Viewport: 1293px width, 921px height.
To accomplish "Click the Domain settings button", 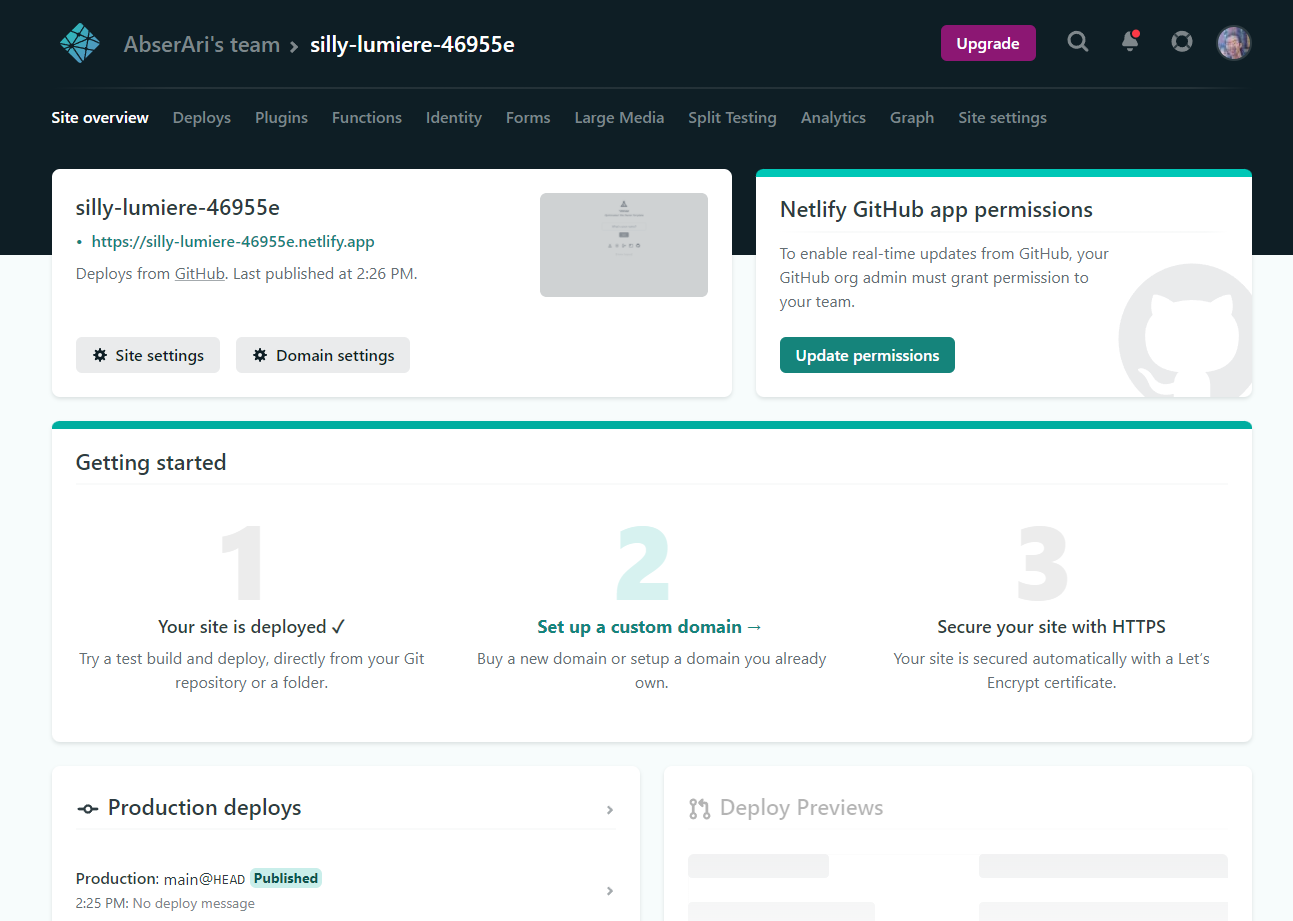I will [323, 355].
